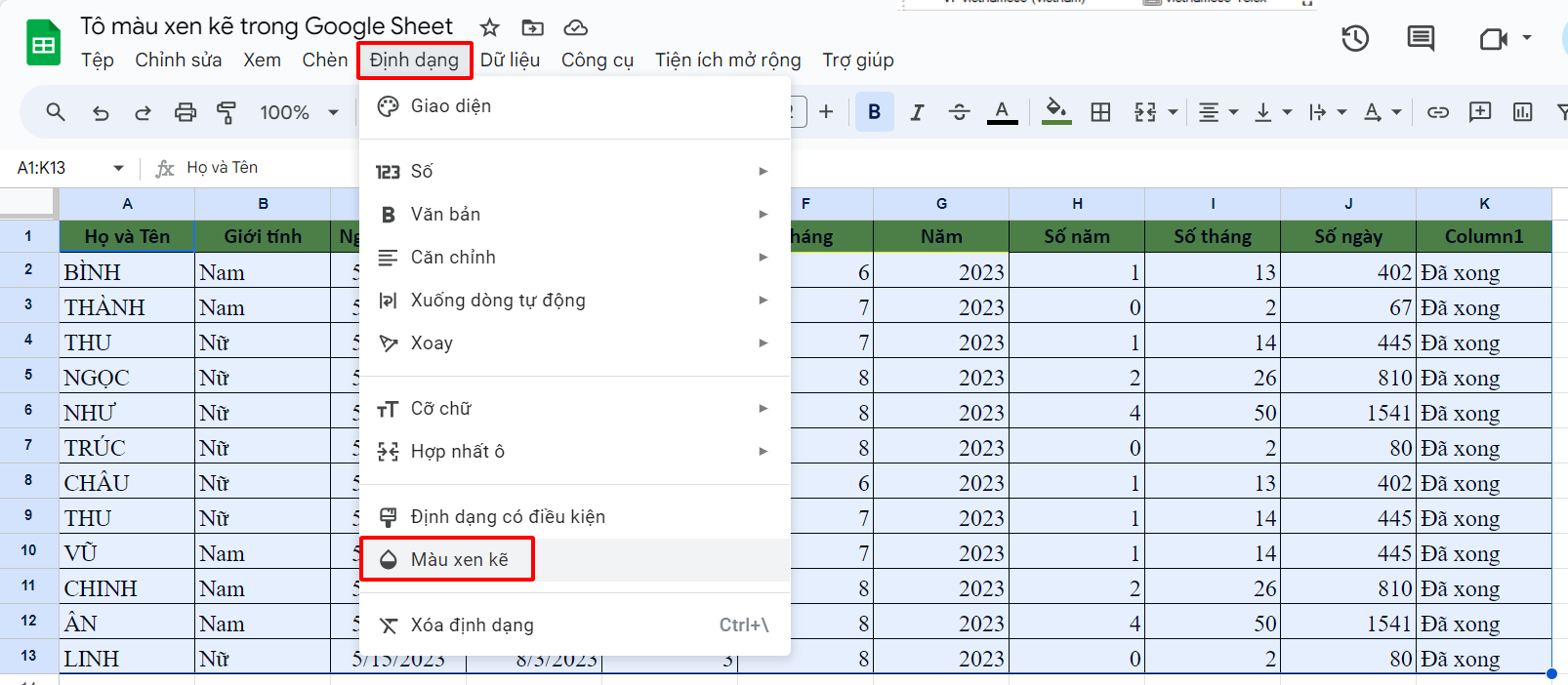The image size is (1568, 685).
Task: Open the Tiện ích mở rộng menu
Action: point(727,60)
